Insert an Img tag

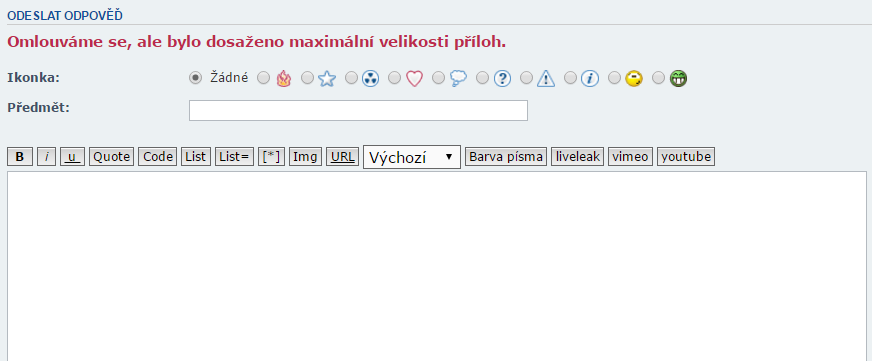tap(305, 157)
